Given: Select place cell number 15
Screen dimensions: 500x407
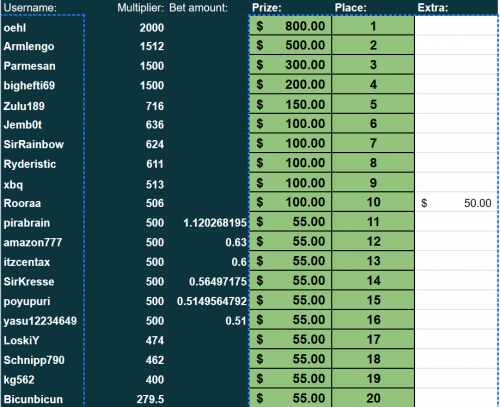Looking at the screenshot, I should tap(373, 300).
